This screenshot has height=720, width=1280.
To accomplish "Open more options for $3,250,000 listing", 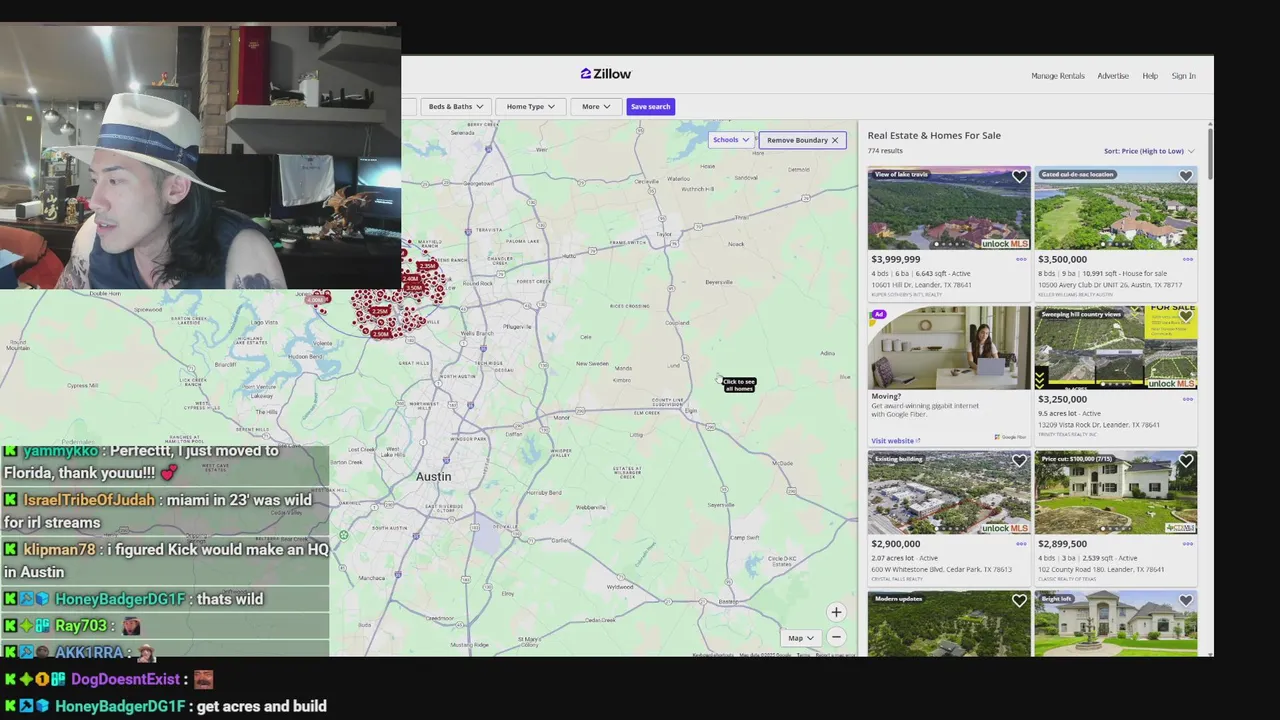I will (x=1188, y=399).
